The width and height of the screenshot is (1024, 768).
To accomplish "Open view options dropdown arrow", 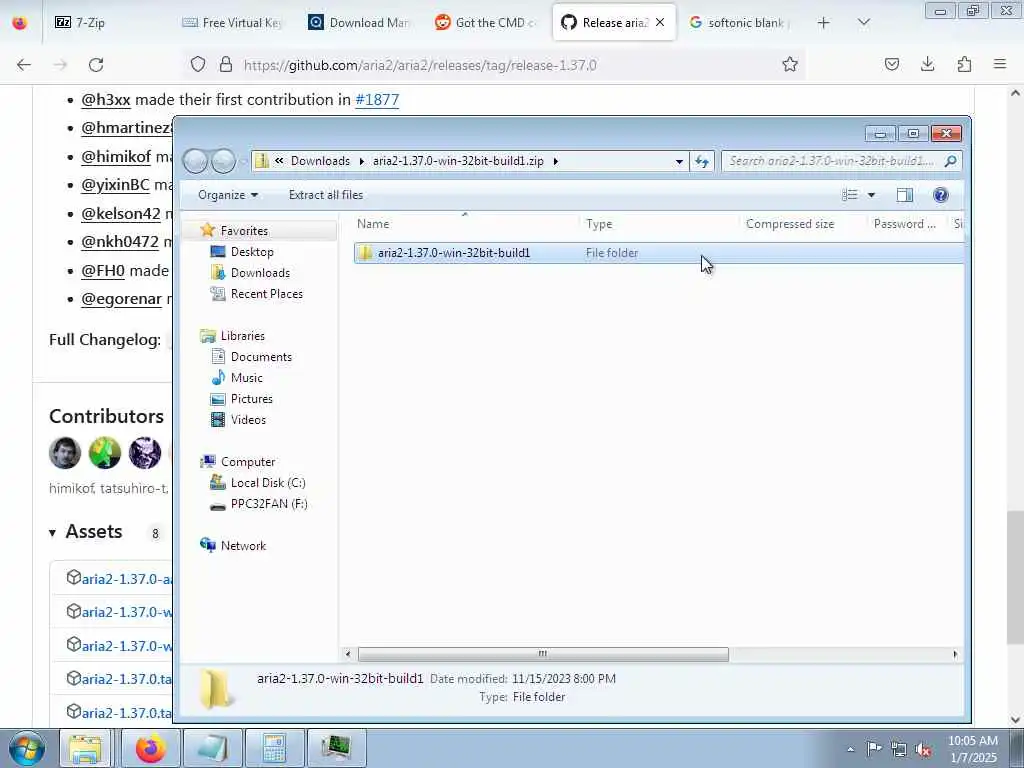I will (x=871, y=195).
